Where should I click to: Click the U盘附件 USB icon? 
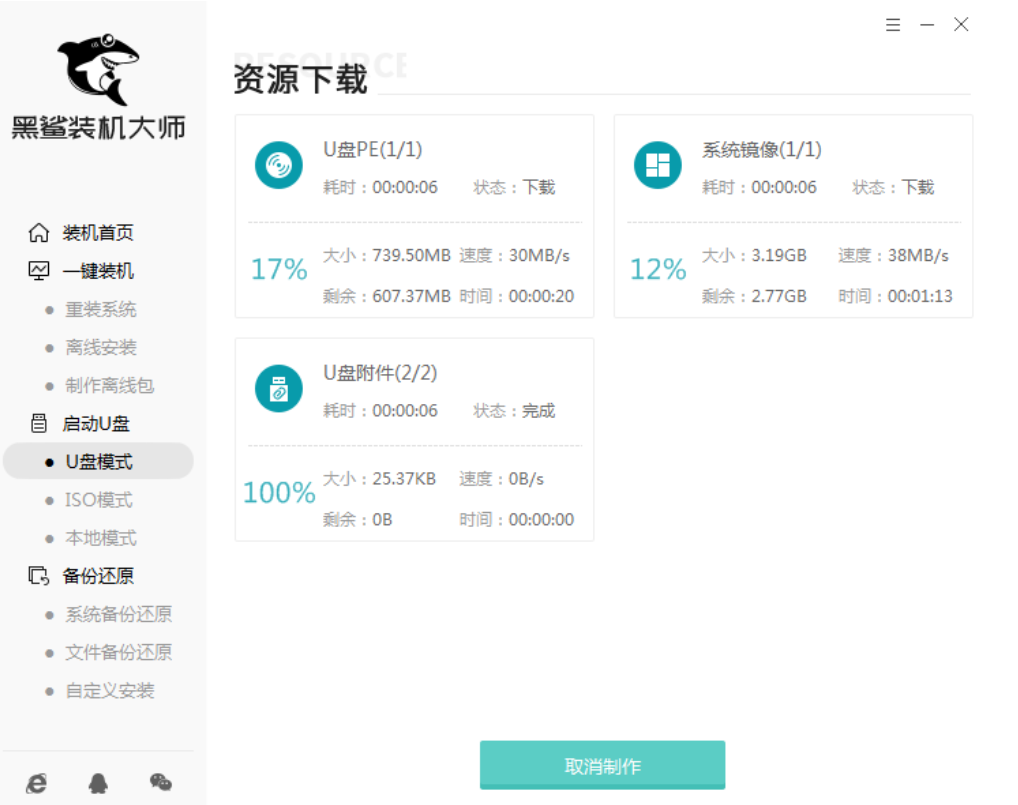click(x=279, y=389)
